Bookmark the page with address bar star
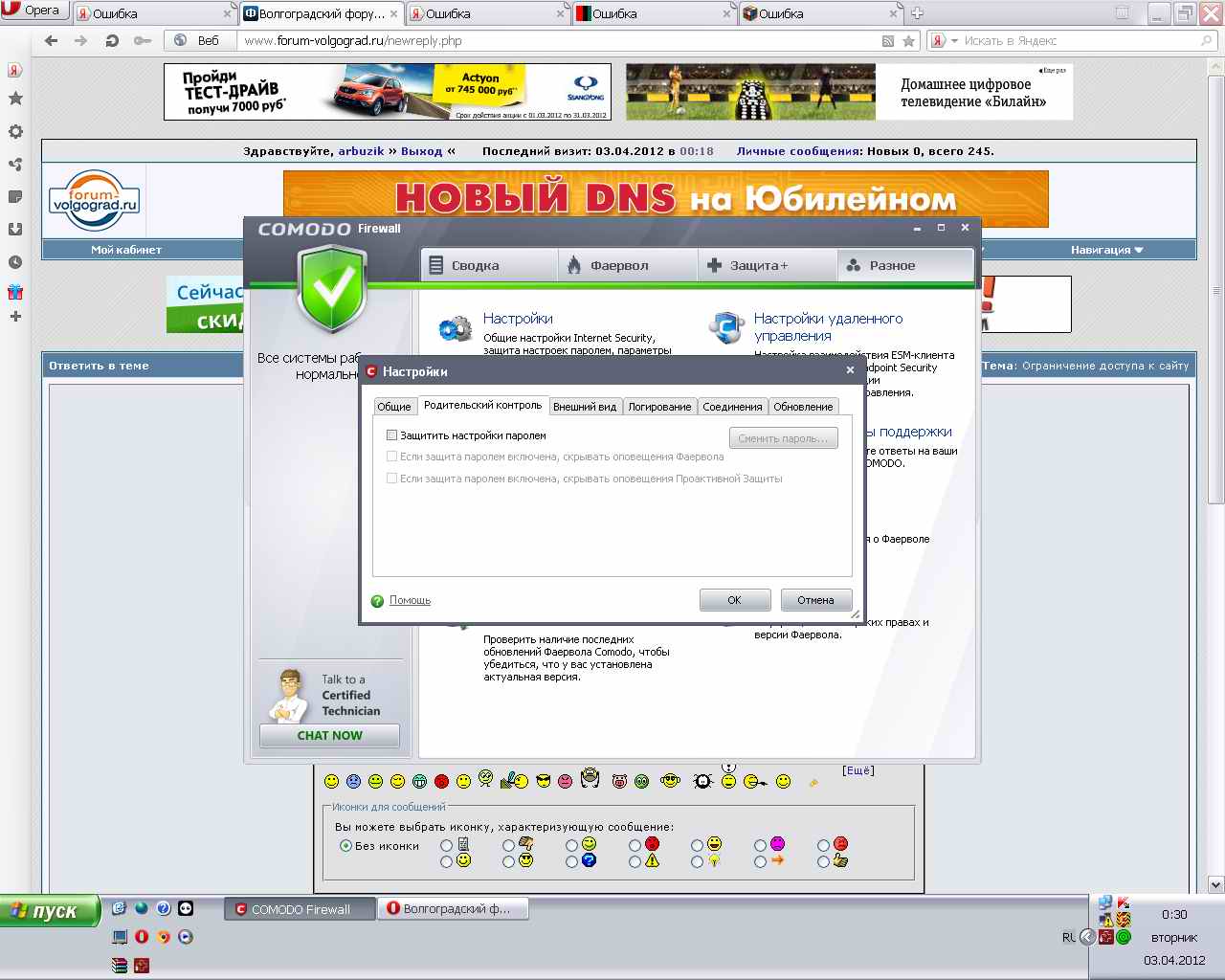The height and width of the screenshot is (980, 1225). pos(908,41)
